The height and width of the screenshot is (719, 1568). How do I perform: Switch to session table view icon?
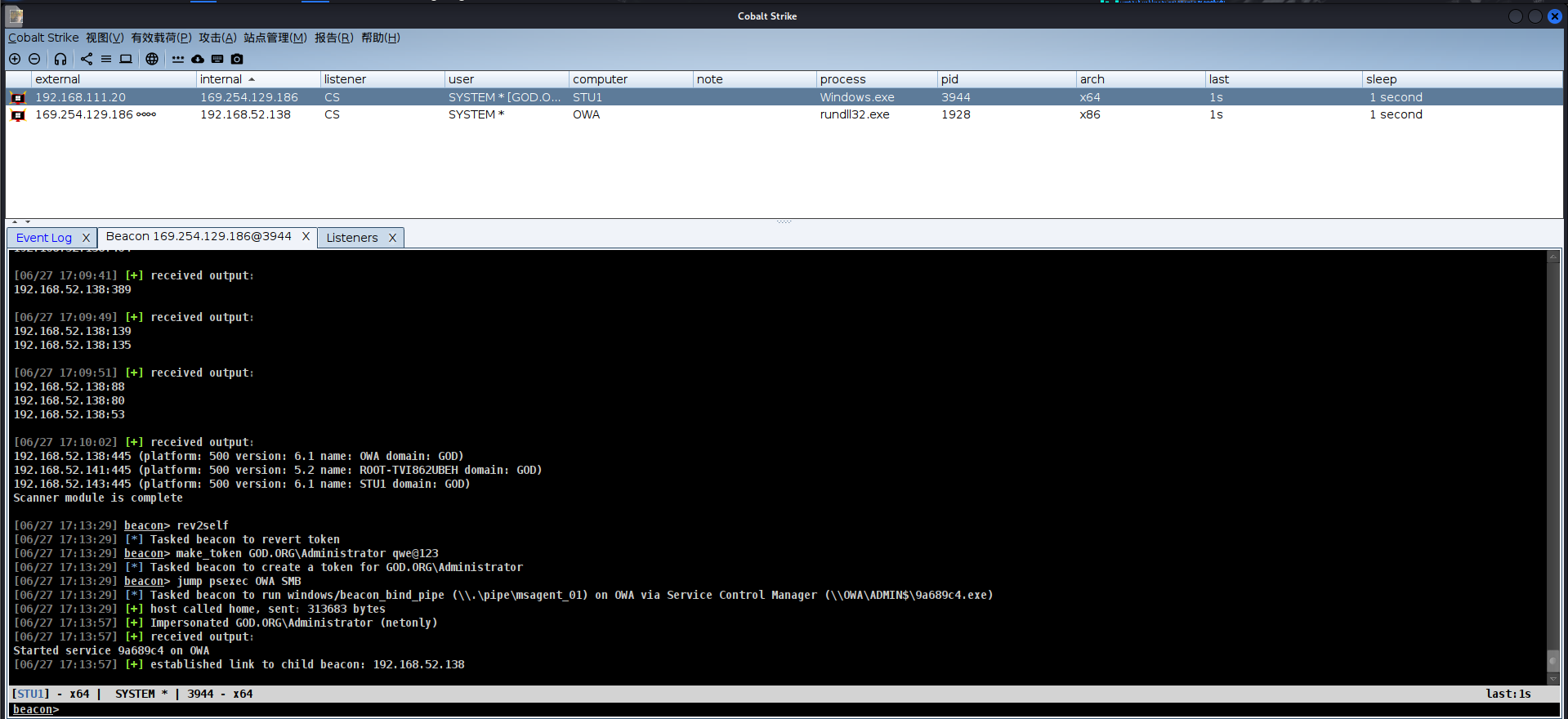(106, 59)
